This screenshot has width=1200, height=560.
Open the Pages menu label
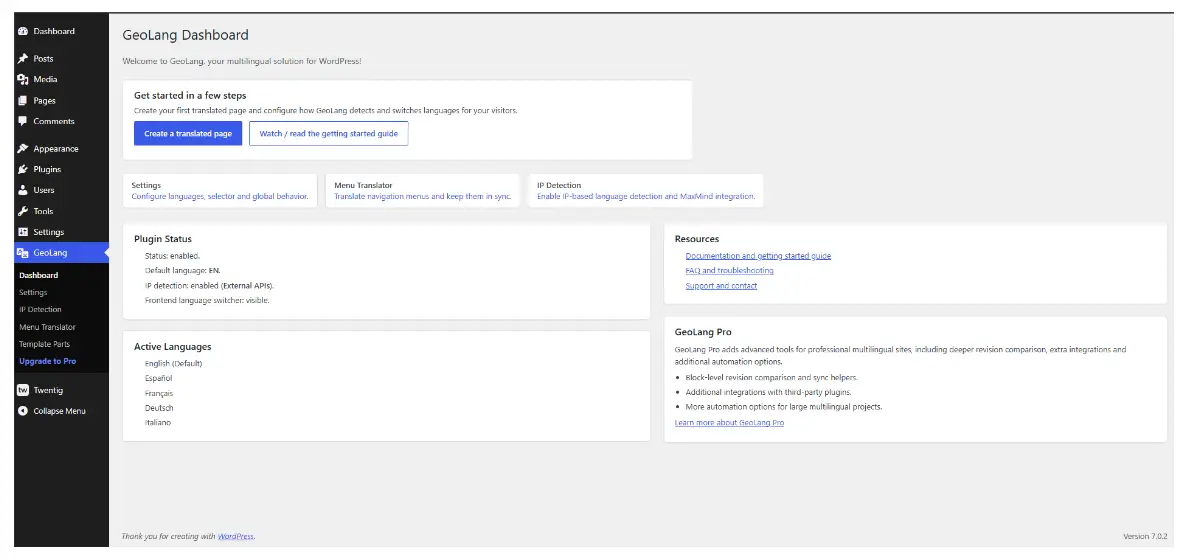(44, 101)
